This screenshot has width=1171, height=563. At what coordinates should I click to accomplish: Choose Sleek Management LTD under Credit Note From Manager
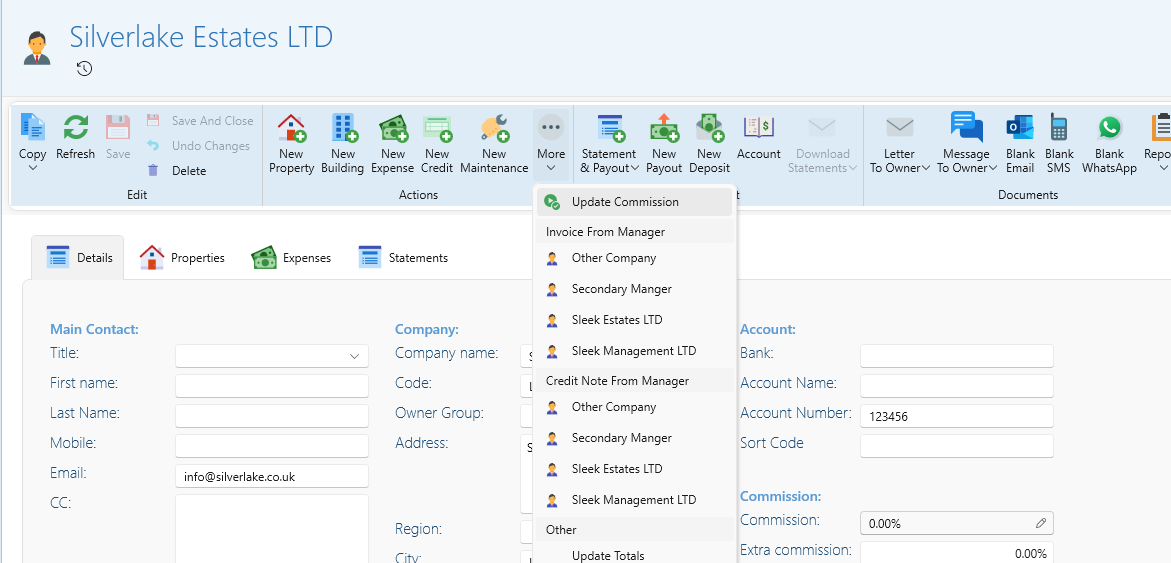(x=634, y=500)
